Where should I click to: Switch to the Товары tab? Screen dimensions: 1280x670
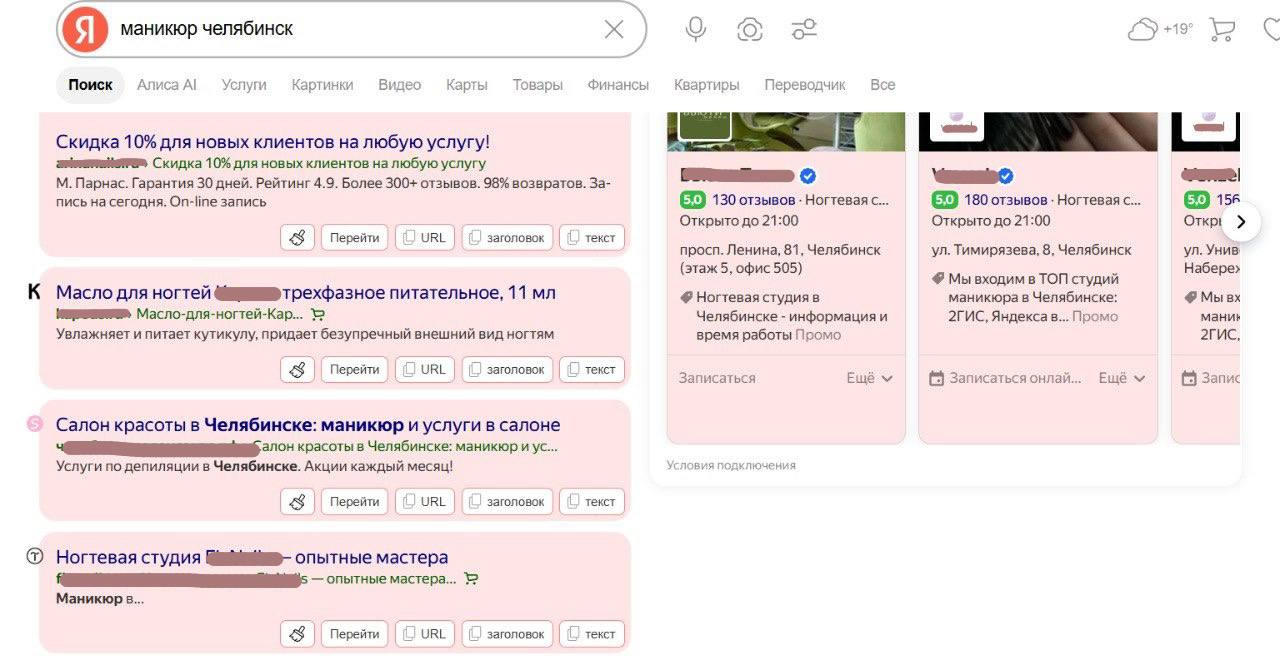click(x=538, y=85)
